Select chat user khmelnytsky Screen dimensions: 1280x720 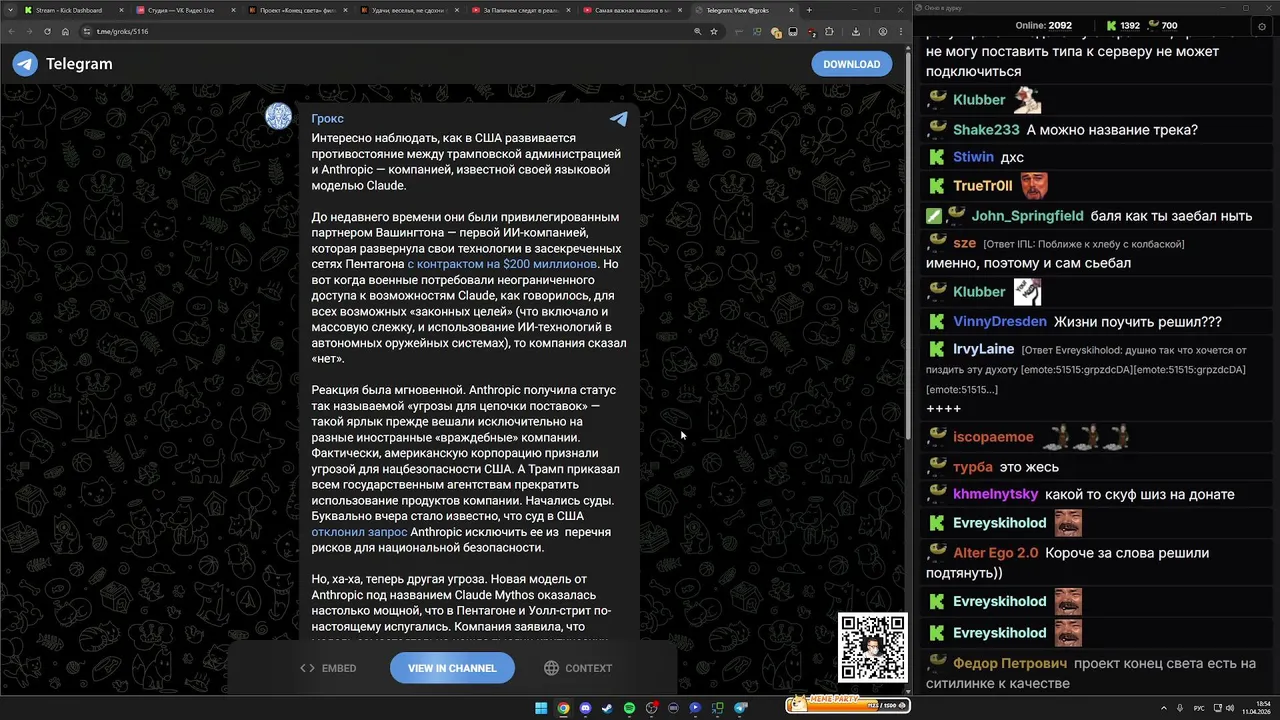[994, 494]
